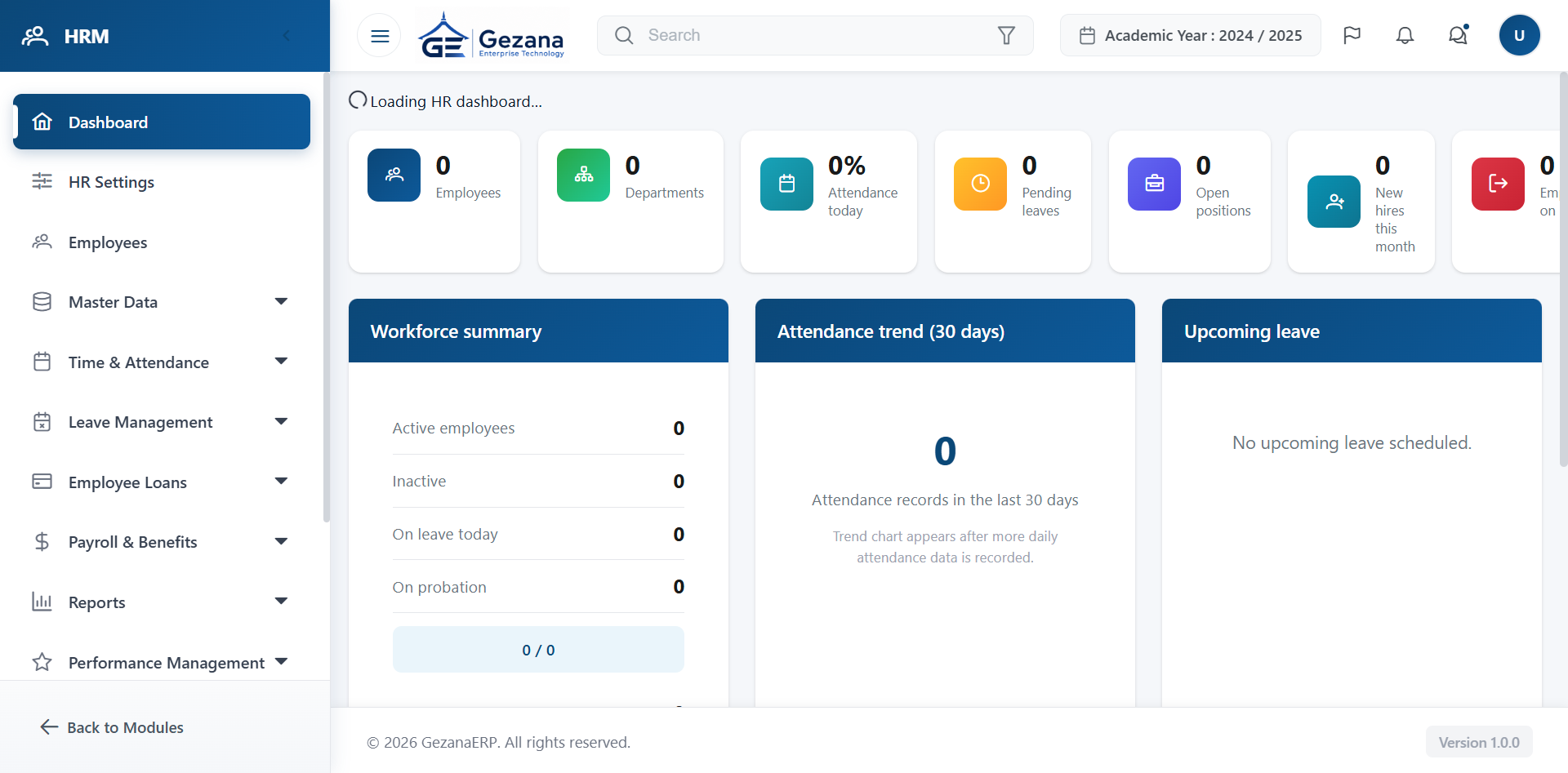The height and width of the screenshot is (773, 1568).
Task: Click the red exit card icon
Action: pos(1498,184)
